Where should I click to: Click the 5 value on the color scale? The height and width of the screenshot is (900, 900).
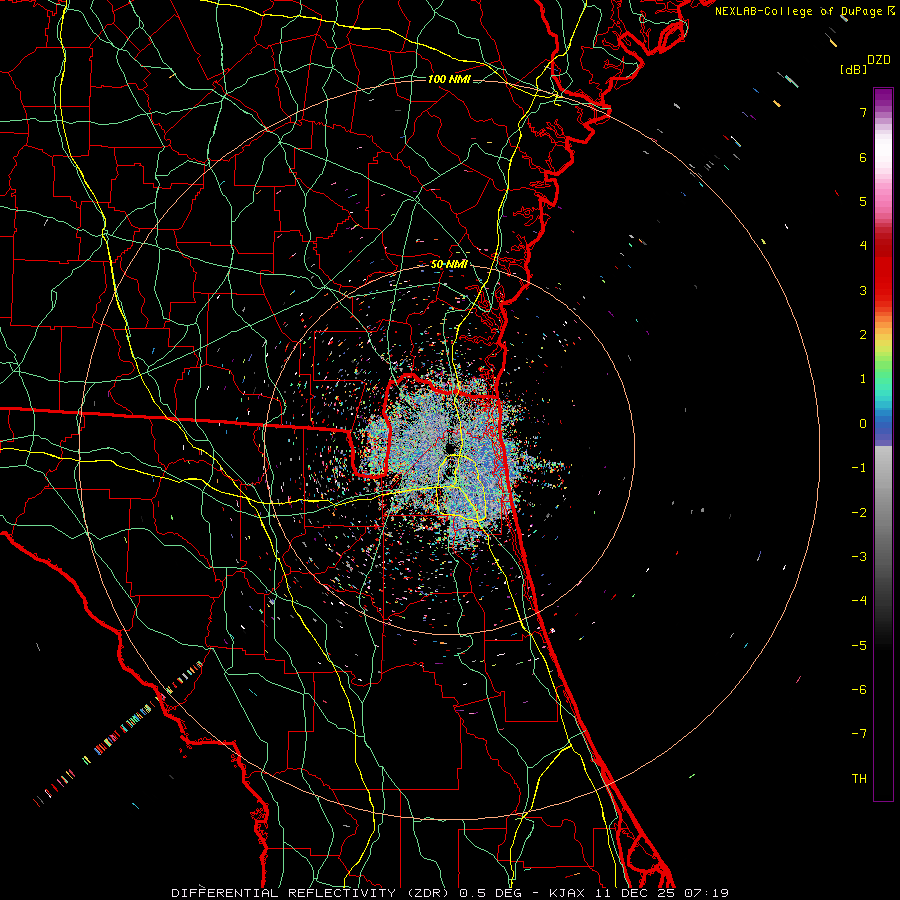[x=863, y=201]
